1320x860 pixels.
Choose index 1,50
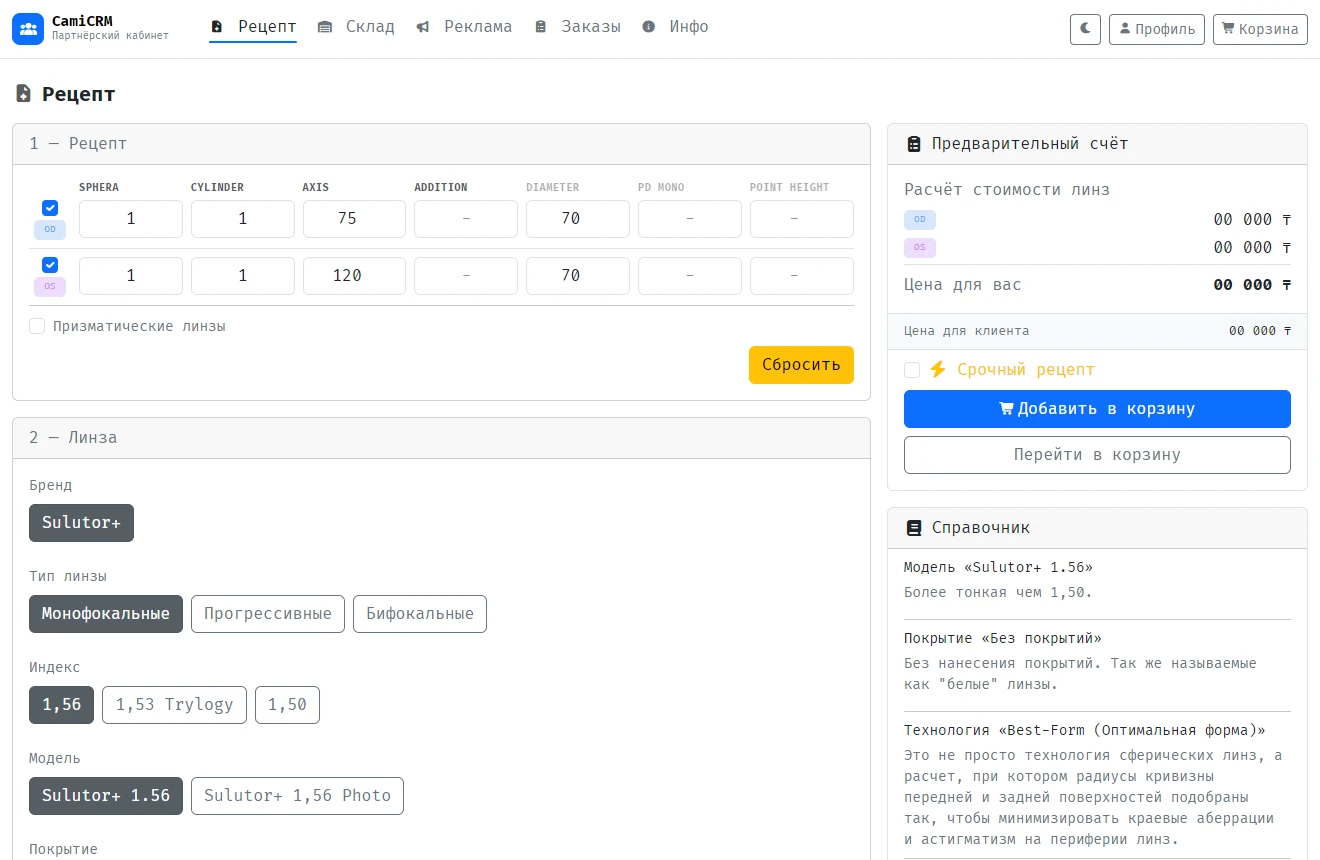pos(287,705)
